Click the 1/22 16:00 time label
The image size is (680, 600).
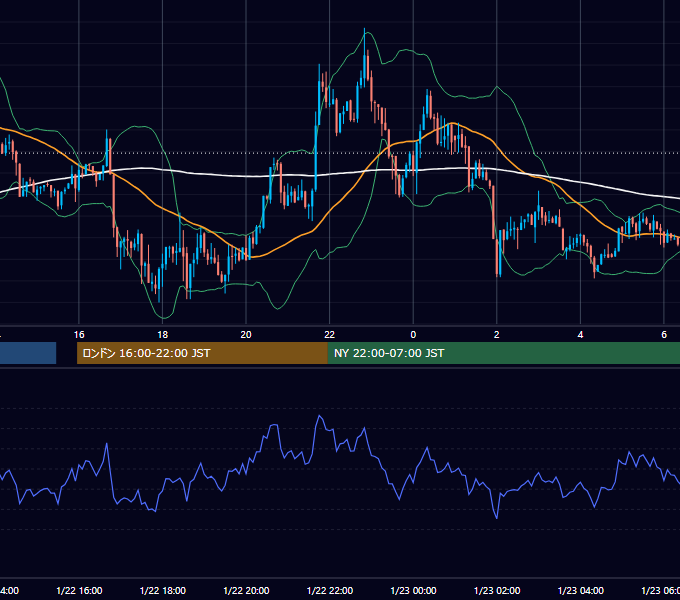pos(79,590)
